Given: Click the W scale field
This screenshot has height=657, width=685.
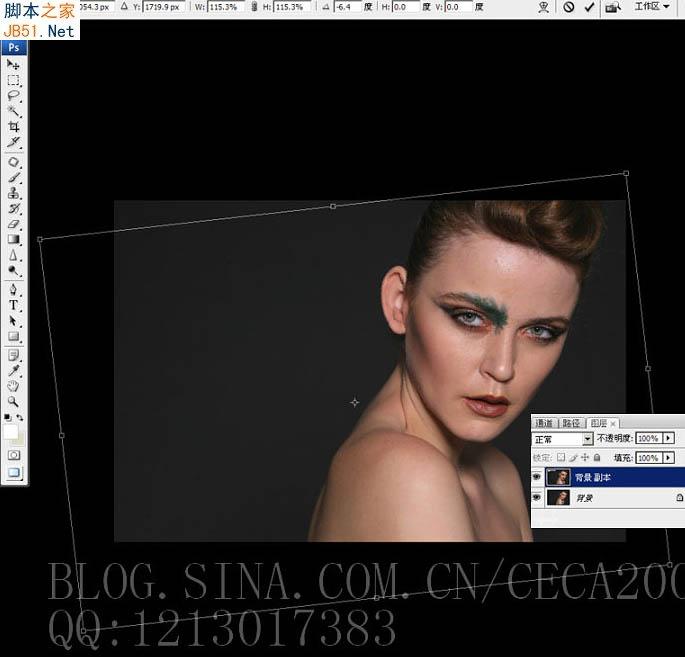Looking at the screenshot, I should [x=224, y=7].
